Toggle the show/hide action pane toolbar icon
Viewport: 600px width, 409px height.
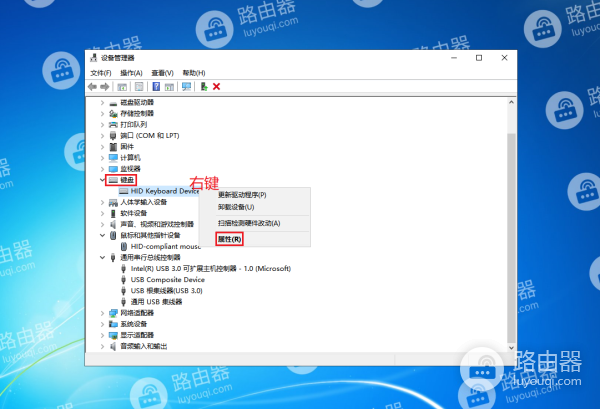(x=169, y=87)
